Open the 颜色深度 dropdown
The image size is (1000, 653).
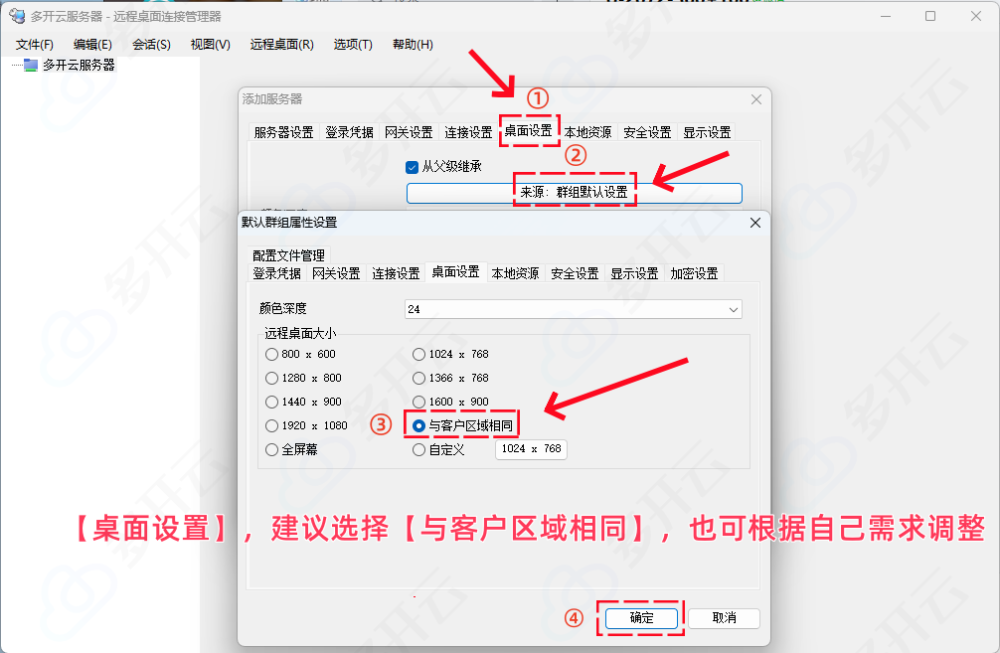(x=573, y=309)
